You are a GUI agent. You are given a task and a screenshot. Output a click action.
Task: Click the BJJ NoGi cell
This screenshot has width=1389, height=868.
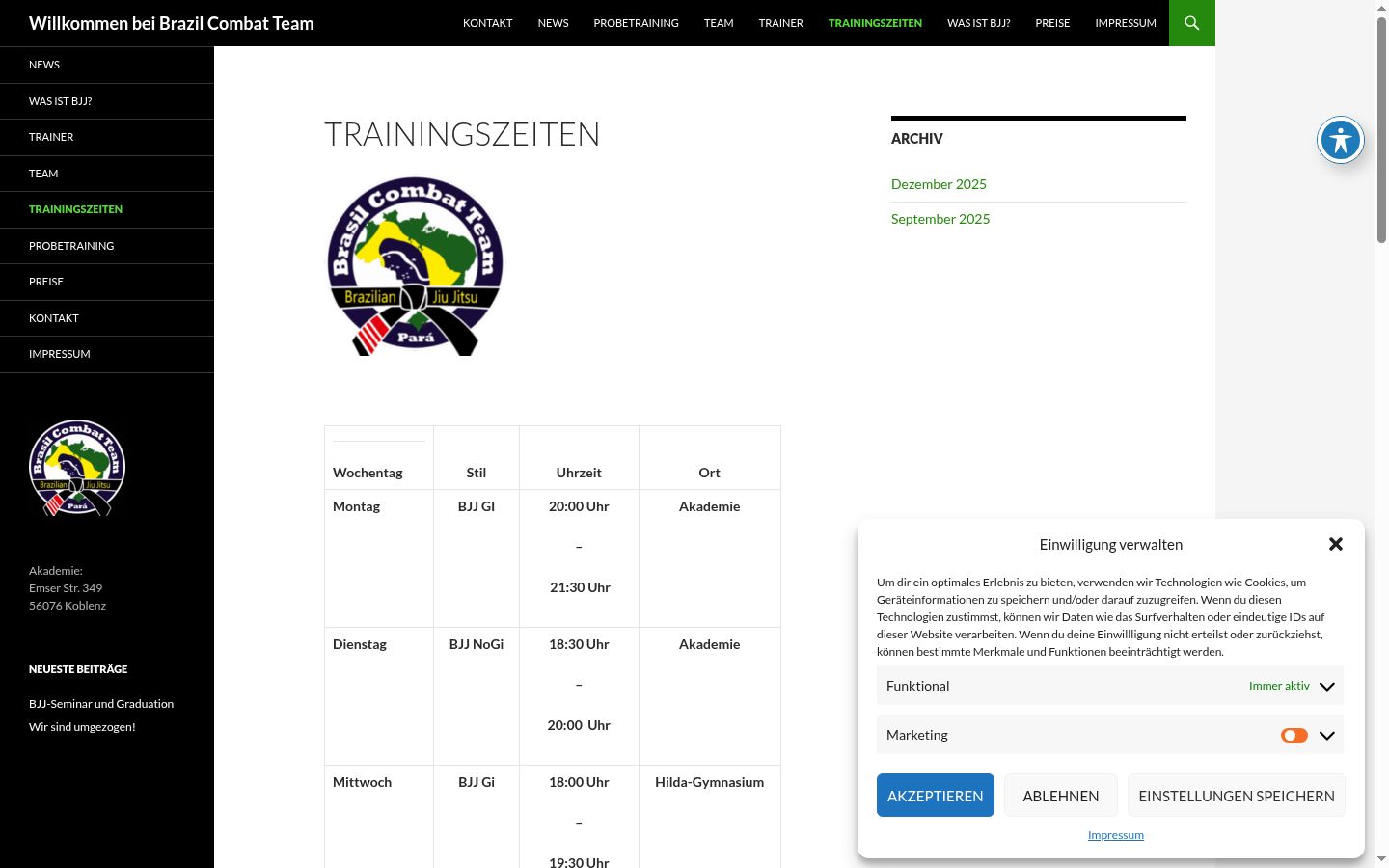click(477, 696)
